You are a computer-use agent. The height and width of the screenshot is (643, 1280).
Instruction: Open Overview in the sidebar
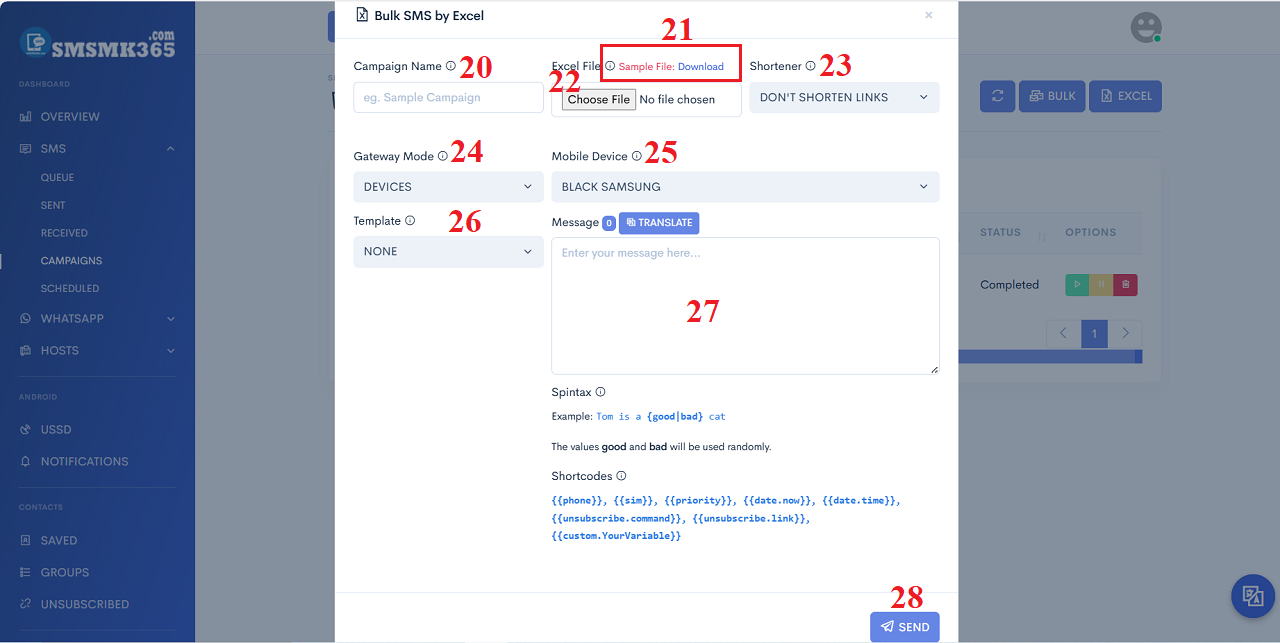(70, 117)
